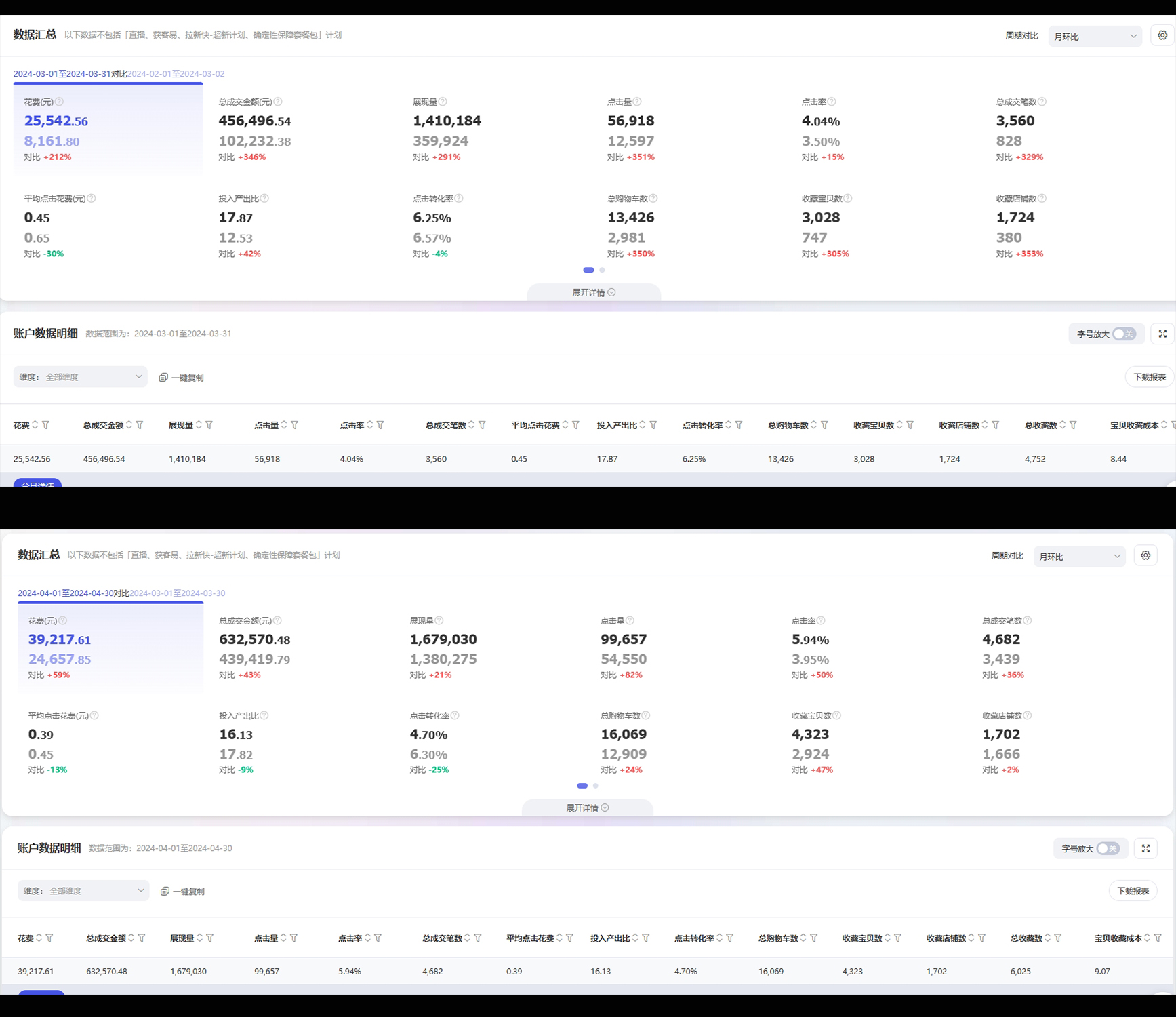Open the 月环比 period dropdown in the March summary
The image size is (1176, 1017).
[1095, 37]
